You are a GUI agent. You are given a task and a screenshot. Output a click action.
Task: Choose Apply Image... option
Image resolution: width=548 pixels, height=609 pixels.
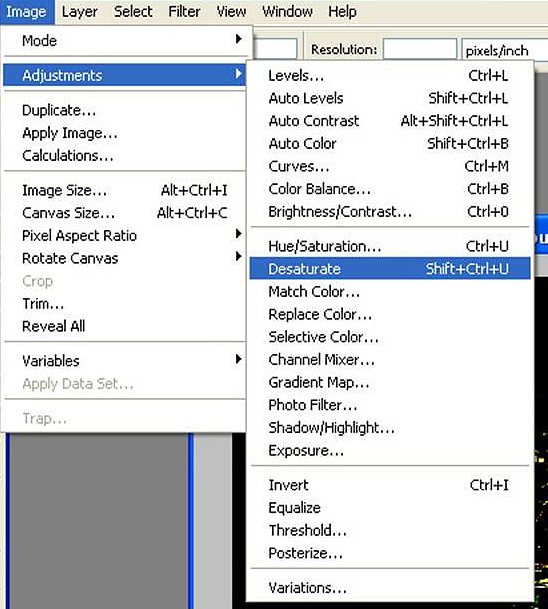point(124,133)
